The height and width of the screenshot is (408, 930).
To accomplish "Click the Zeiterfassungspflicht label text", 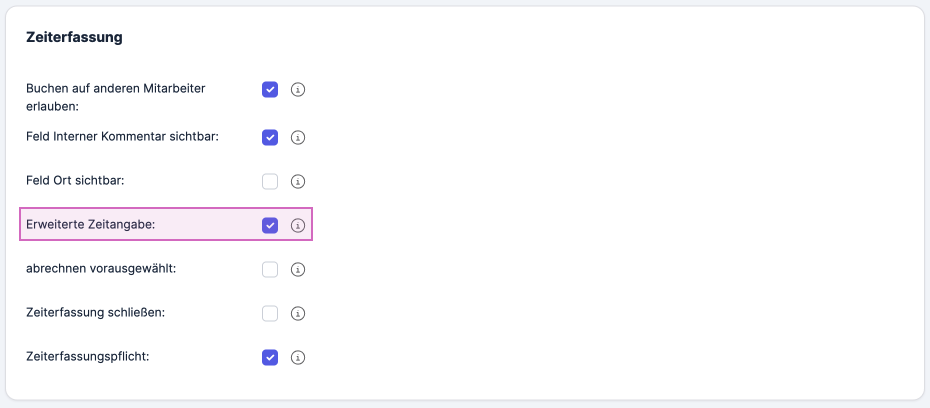I will tap(87, 357).
